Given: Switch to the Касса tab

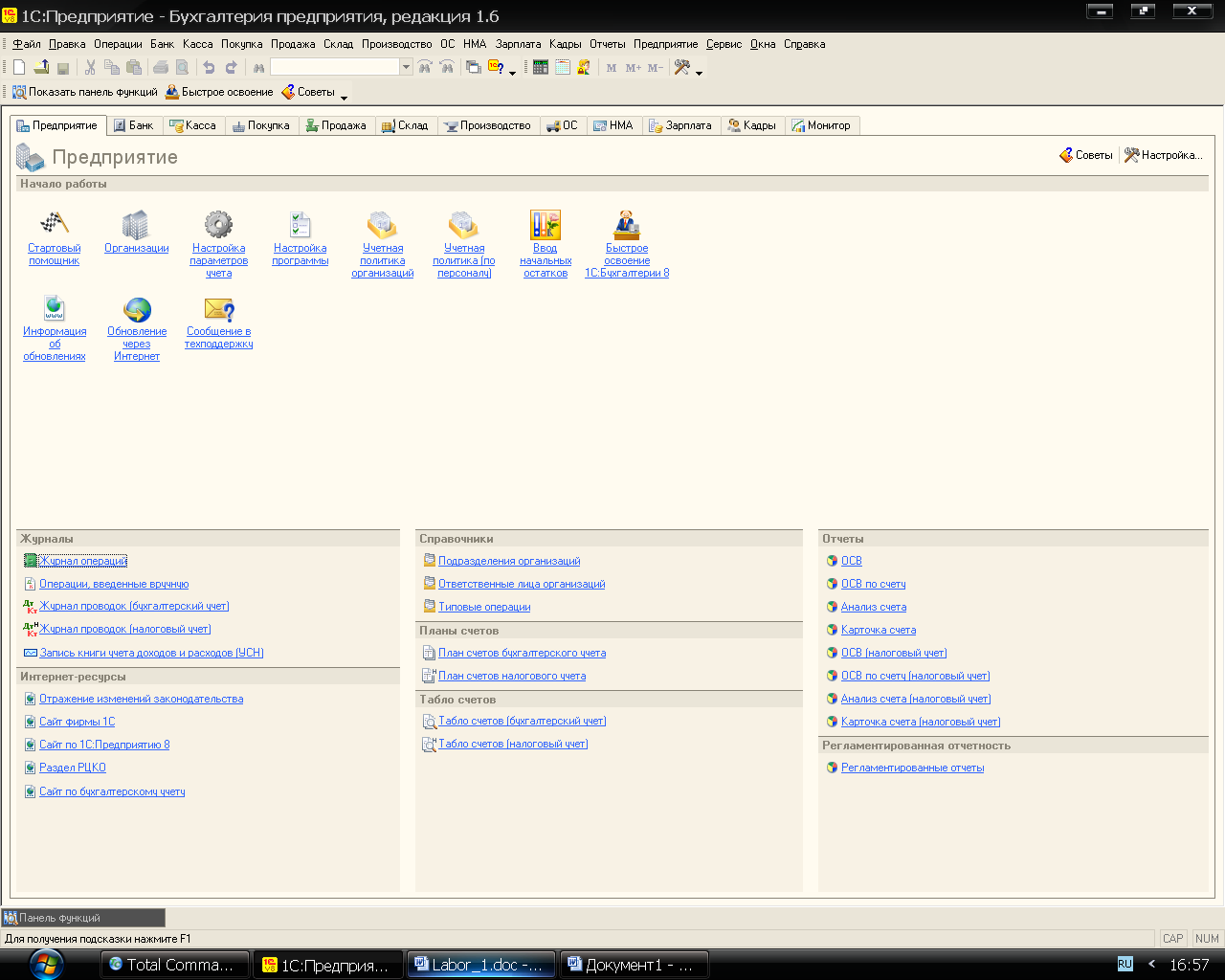Looking at the screenshot, I should pos(193,125).
